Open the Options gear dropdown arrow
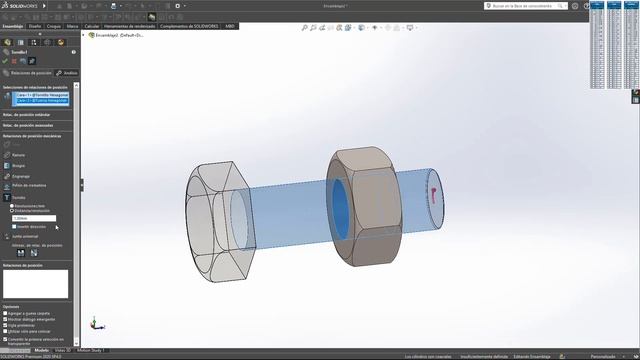The image size is (640, 360). pos(184,6)
